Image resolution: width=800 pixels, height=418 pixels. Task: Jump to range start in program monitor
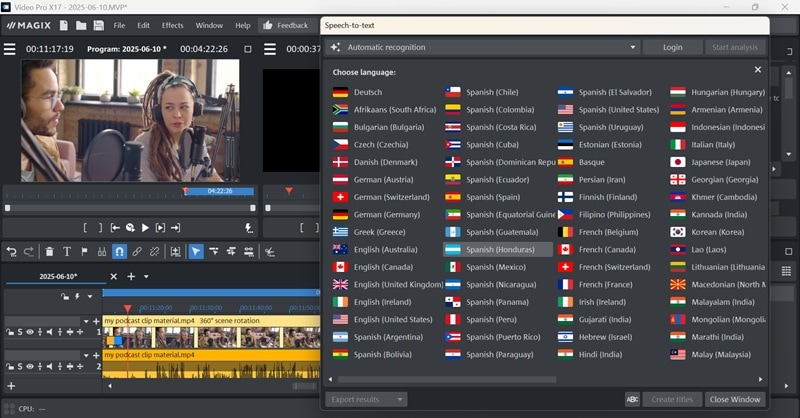pos(115,228)
